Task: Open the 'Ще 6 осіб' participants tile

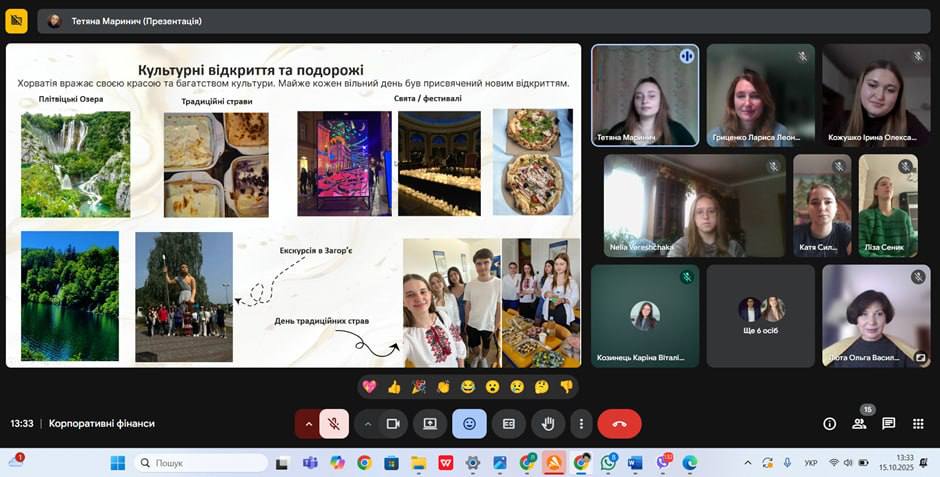Action: click(760, 315)
